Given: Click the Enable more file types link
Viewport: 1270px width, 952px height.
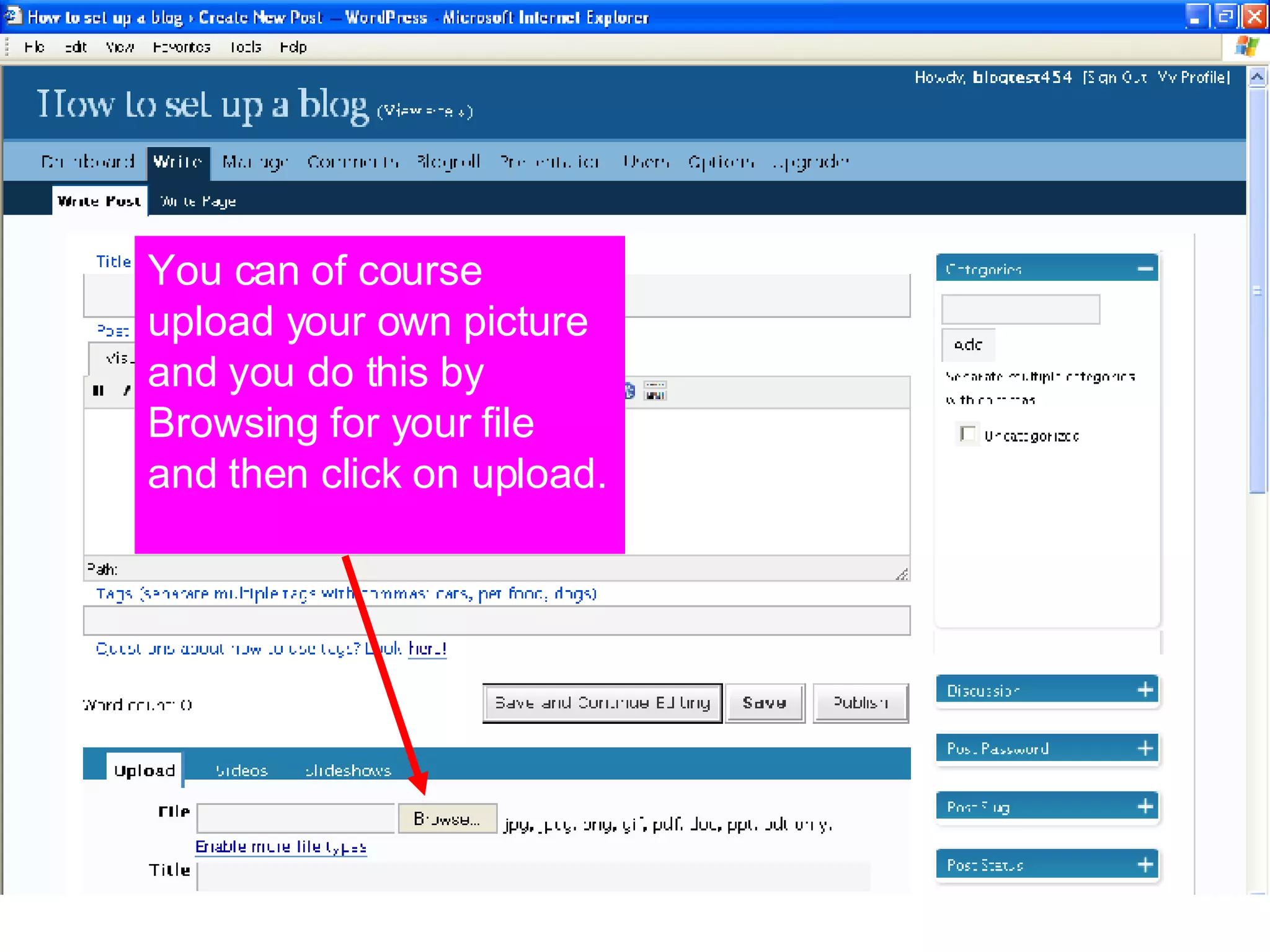Looking at the screenshot, I should click(x=281, y=847).
